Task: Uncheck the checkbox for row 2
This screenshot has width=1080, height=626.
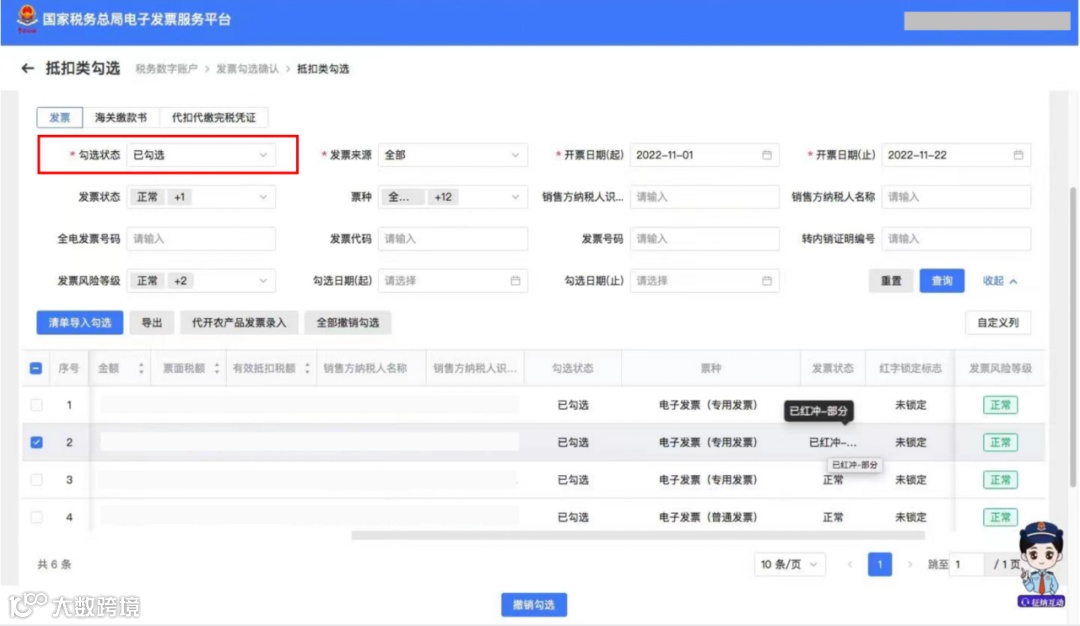Action: tap(34, 441)
